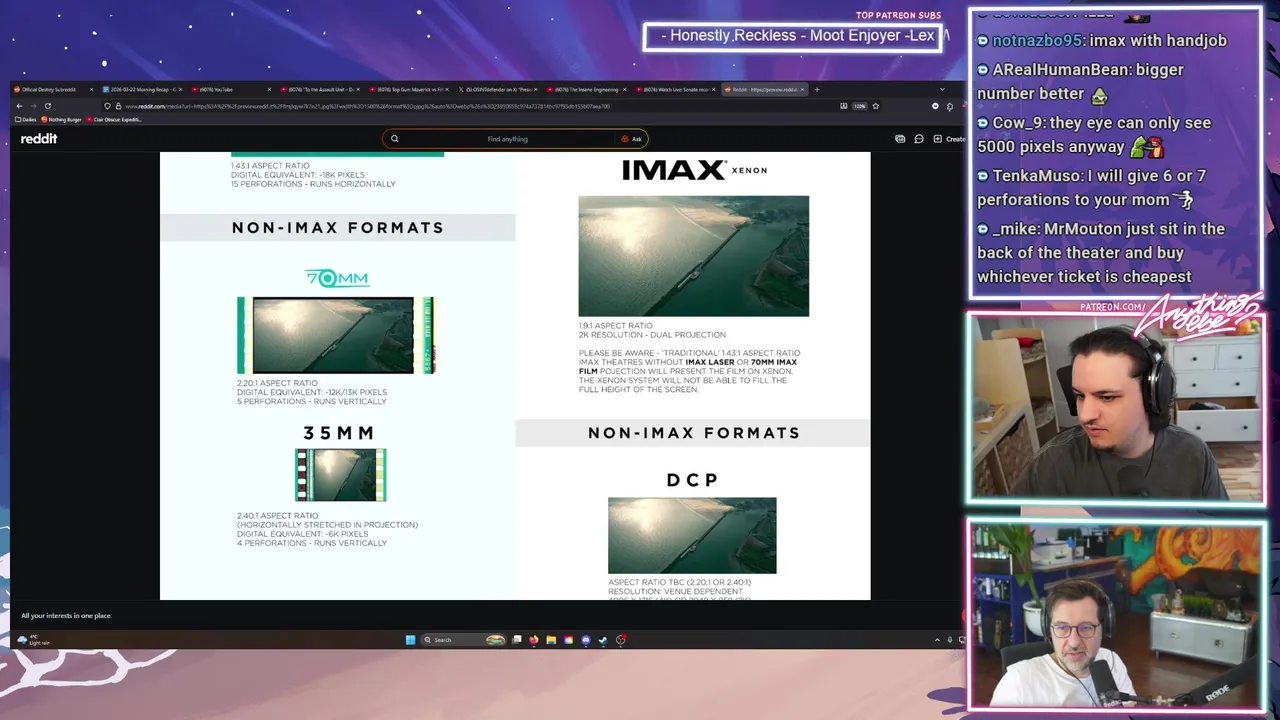
Task: Switch to the Morning Recap browser tab
Action: tap(141, 90)
